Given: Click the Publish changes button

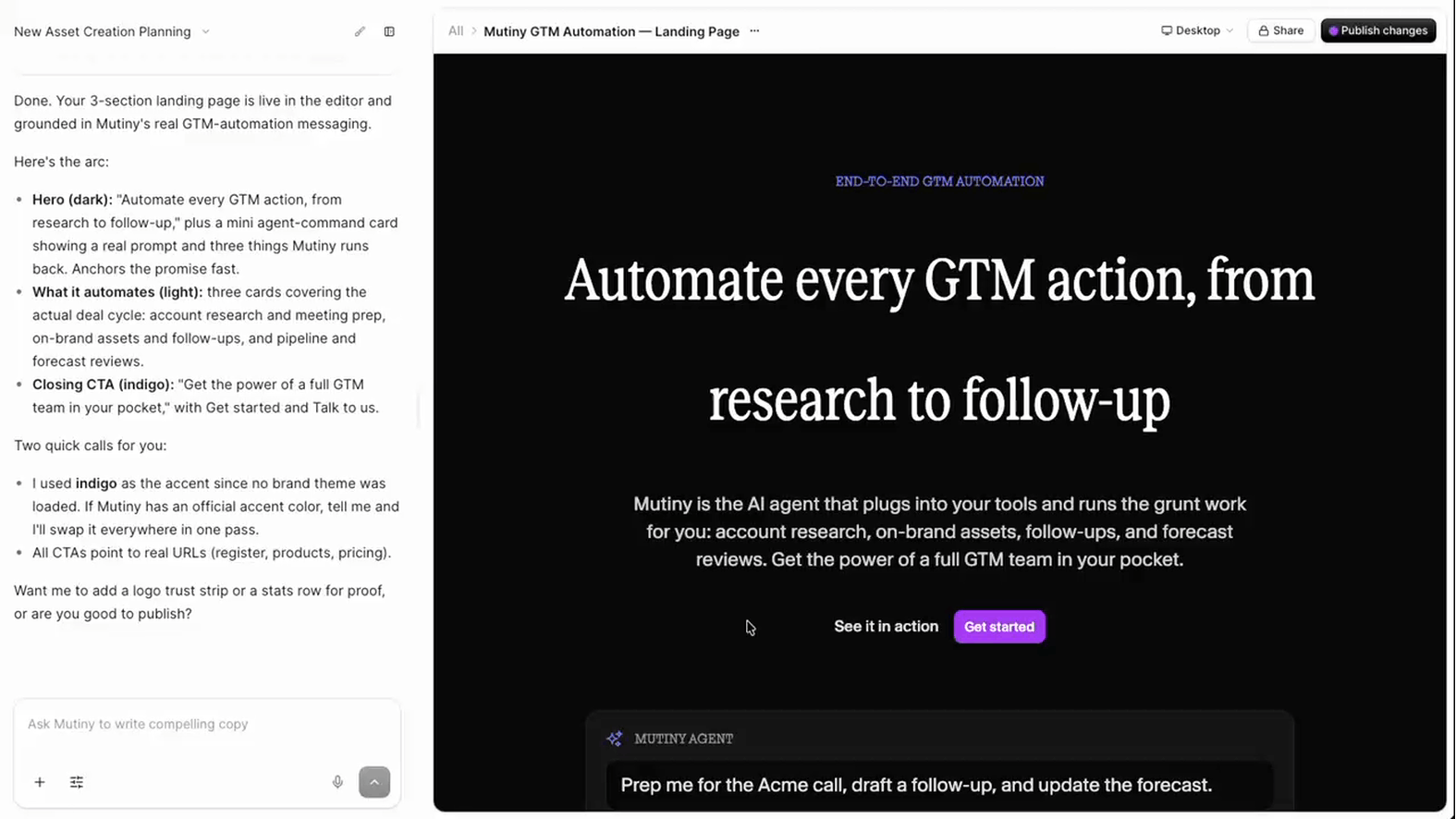Looking at the screenshot, I should point(1378,31).
